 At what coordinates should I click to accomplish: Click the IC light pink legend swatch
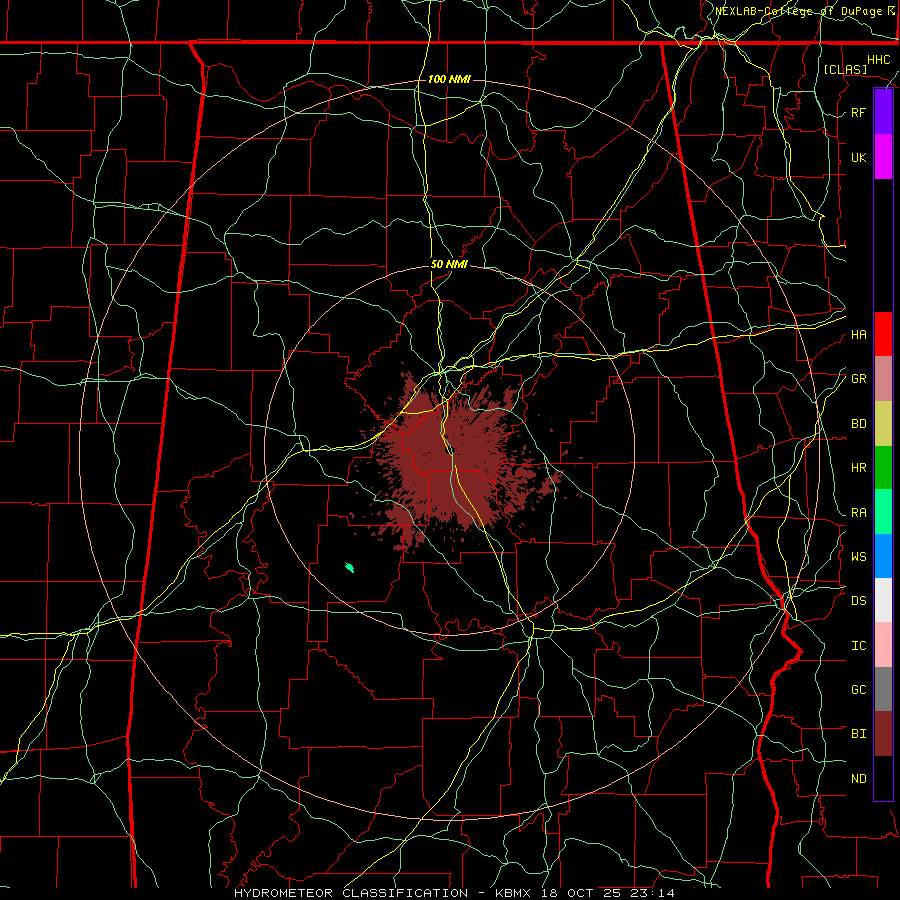[883, 645]
